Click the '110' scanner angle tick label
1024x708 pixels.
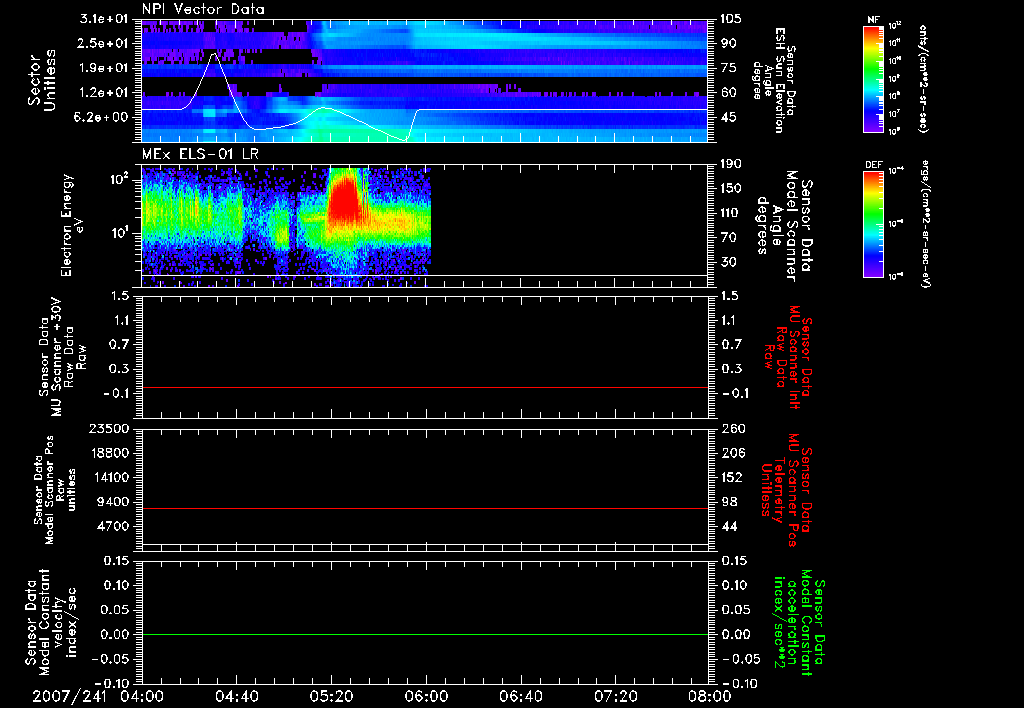(731, 213)
